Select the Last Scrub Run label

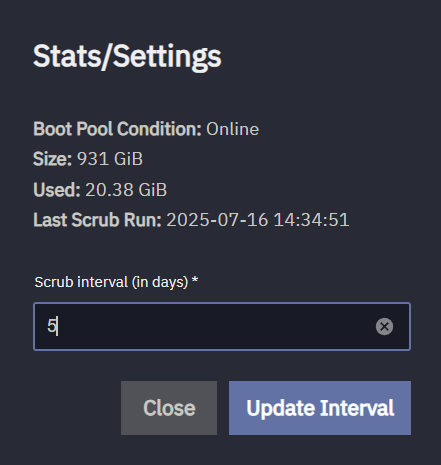point(97,220)
